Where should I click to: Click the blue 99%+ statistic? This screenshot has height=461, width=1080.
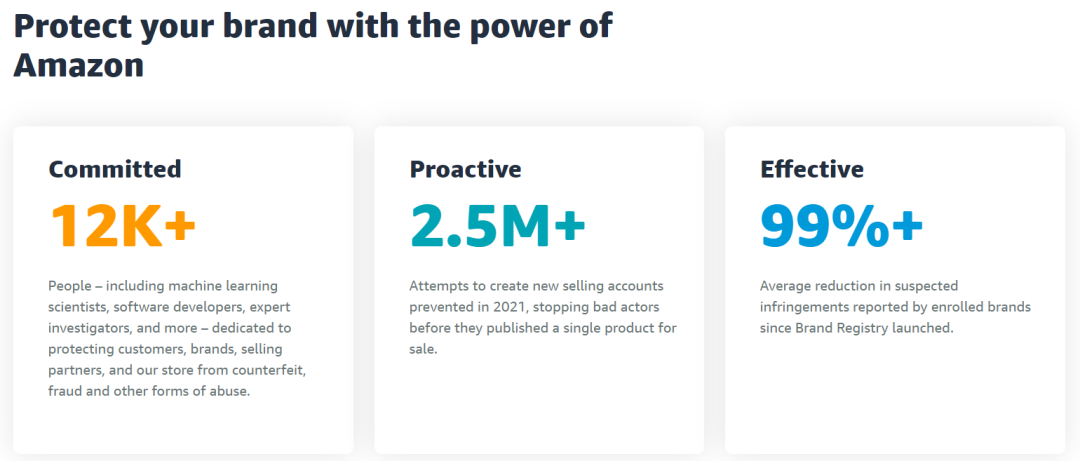[x=841, y=224]
